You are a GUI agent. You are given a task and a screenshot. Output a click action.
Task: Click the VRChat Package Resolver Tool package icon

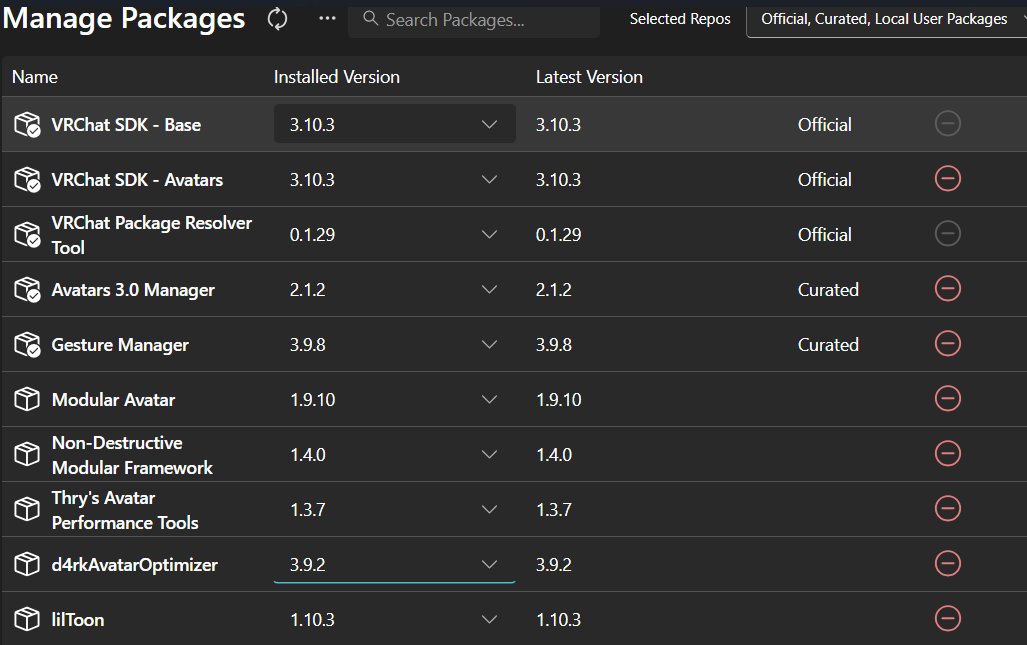[x=27, y=234]
